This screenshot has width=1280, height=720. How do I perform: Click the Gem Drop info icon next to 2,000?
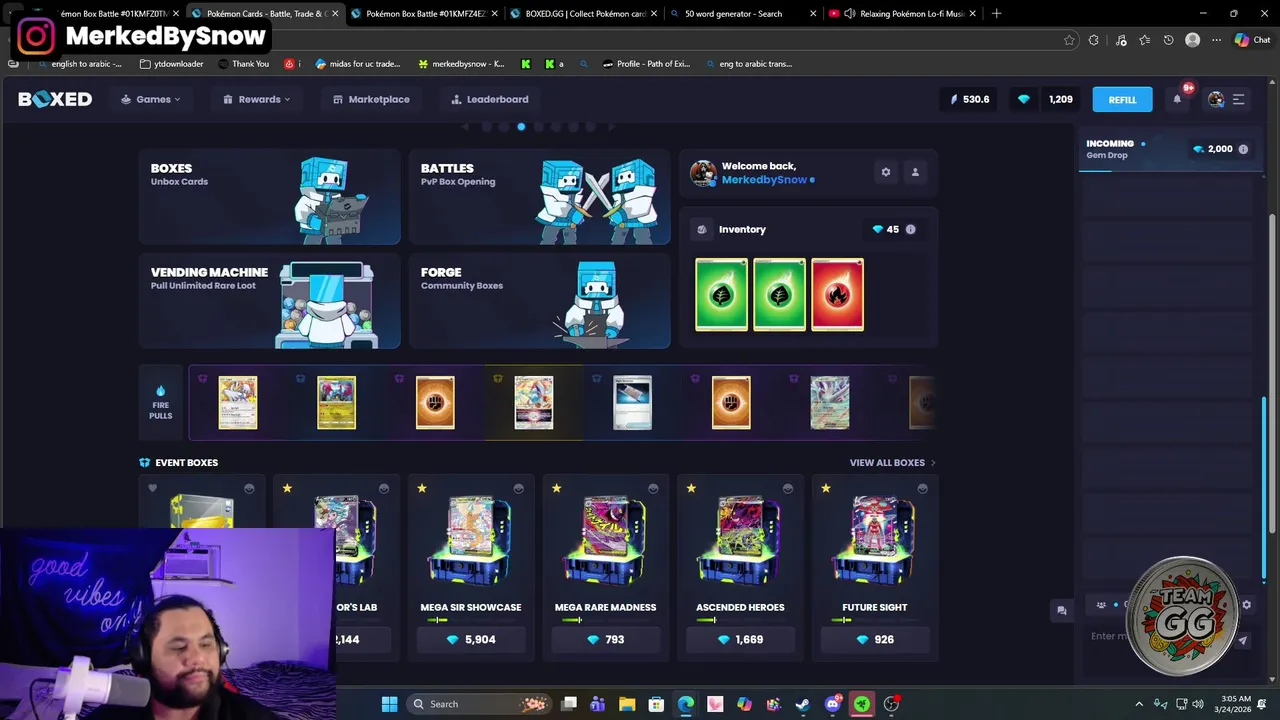pyautogui.click(x=1243, y=149)
